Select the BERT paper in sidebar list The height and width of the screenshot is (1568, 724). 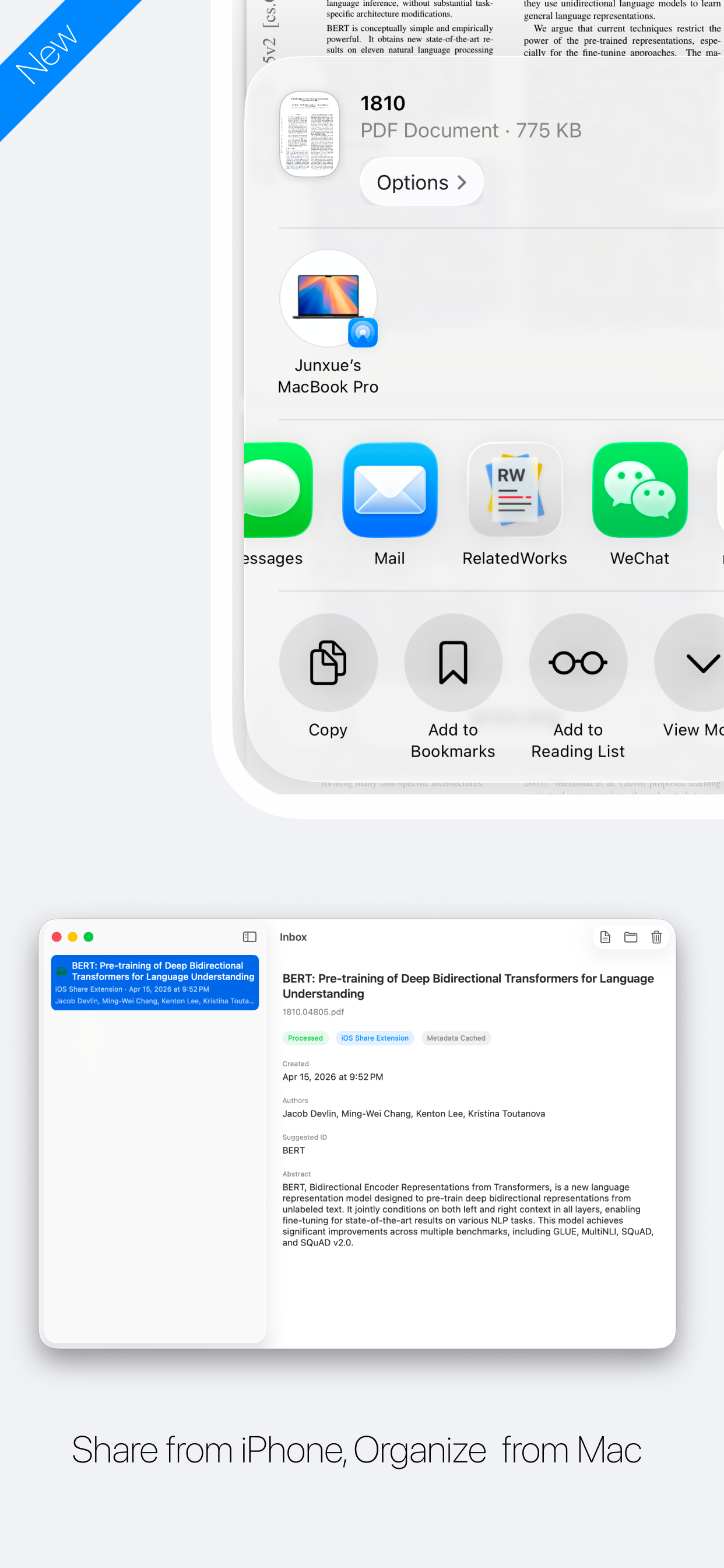click(x=155, y=982)
